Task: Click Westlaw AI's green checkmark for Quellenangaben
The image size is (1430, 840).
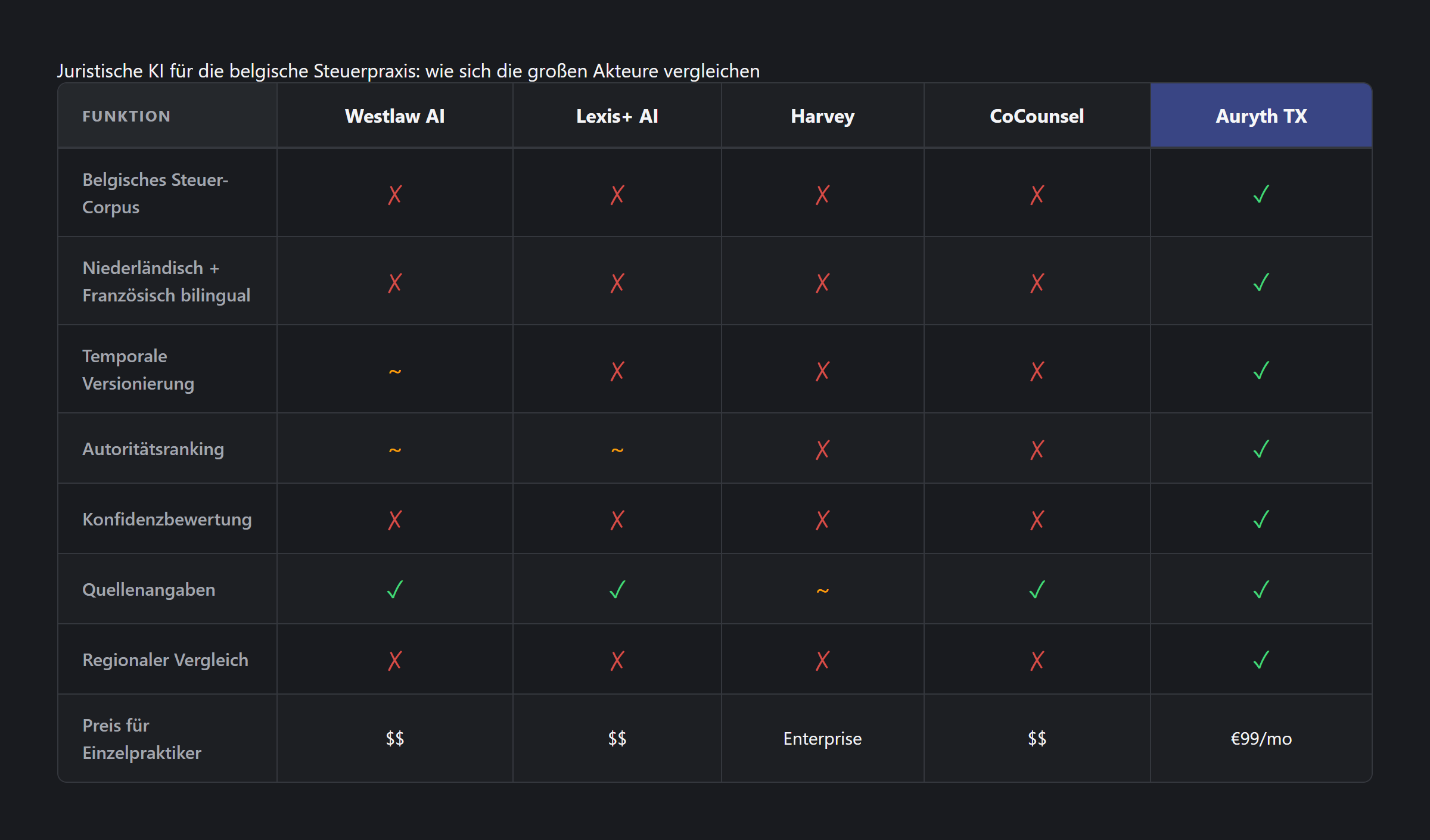Action: coord(394,590)
